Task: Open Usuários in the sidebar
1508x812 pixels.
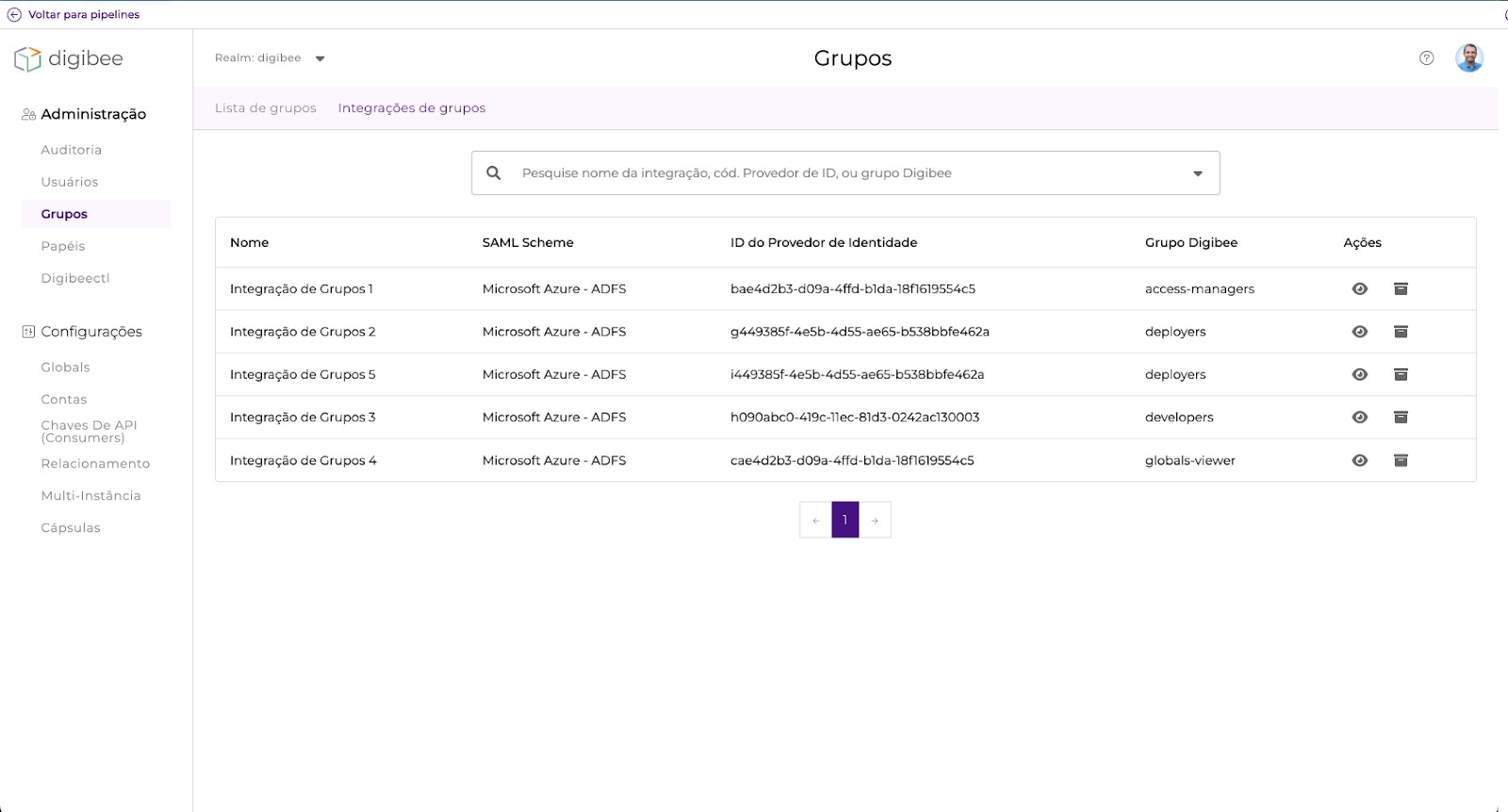Action: (69, 182)
